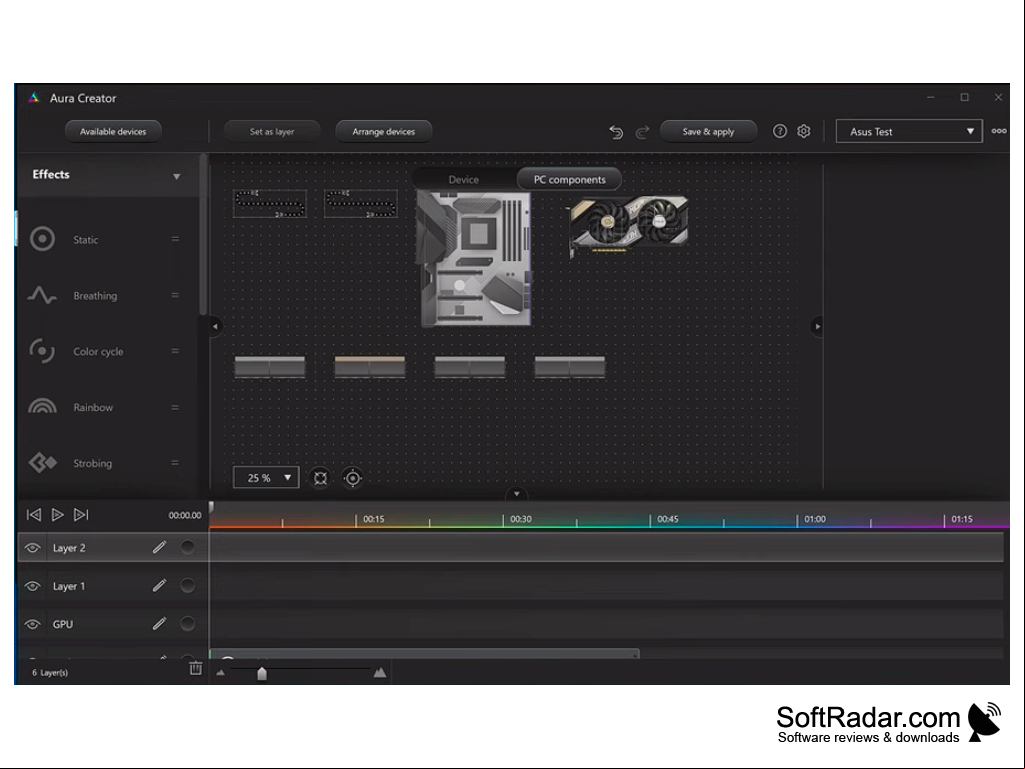Click the 6 Layer(s) count text
The width and height of the screenshot is (1025, 769).
pos(50,672)
